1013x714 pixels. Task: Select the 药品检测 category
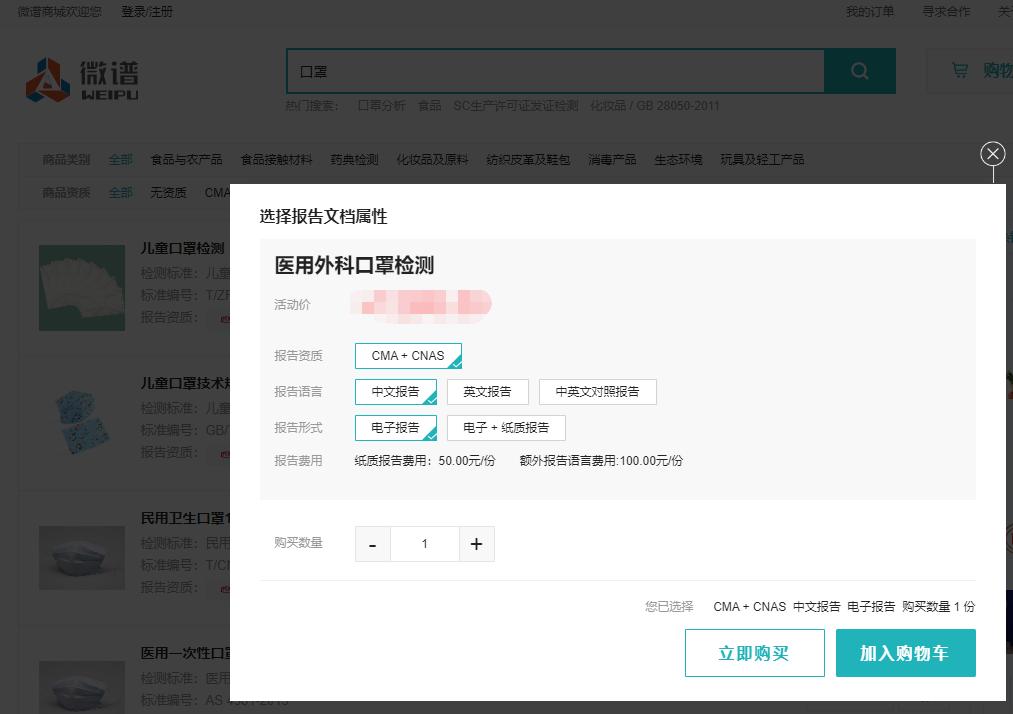click(x=355, y=159)
